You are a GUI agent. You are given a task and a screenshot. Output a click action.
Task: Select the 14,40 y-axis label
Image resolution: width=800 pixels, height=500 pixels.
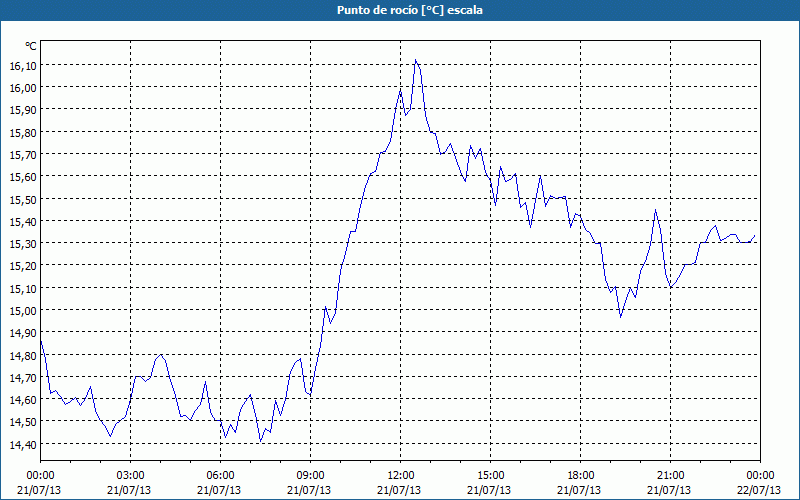point(23,444)
